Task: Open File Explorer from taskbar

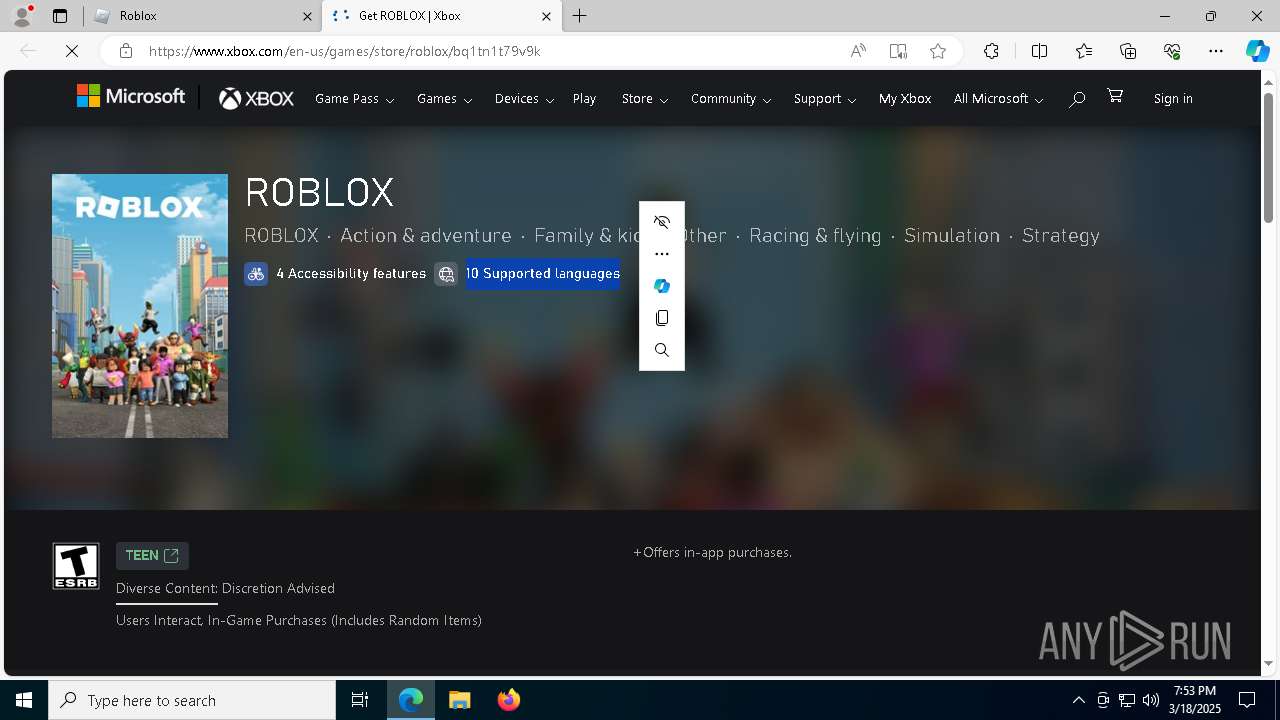Action: pyautogui.click(x=460, y=700)
